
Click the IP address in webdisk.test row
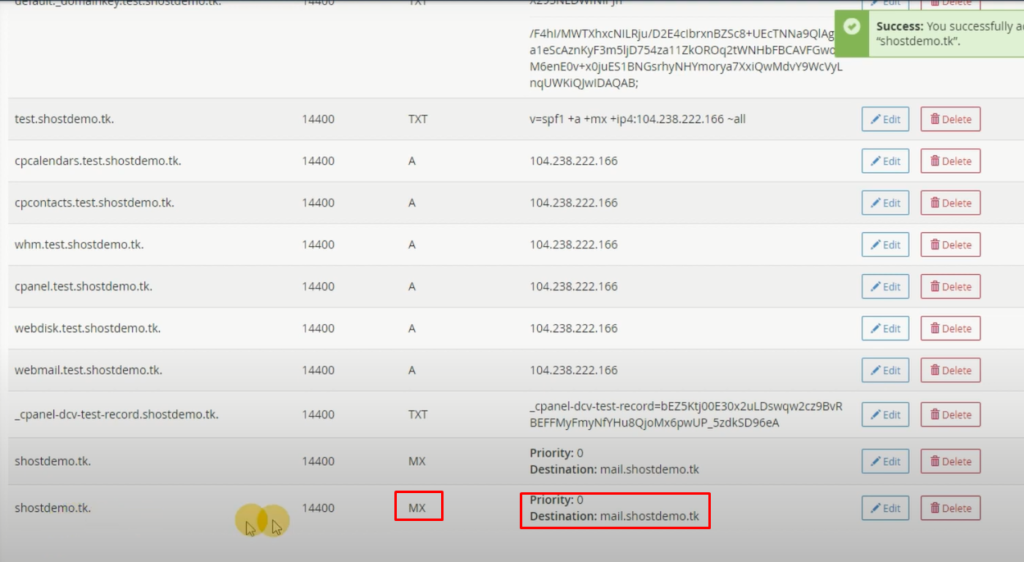click(x=573, y=328)
